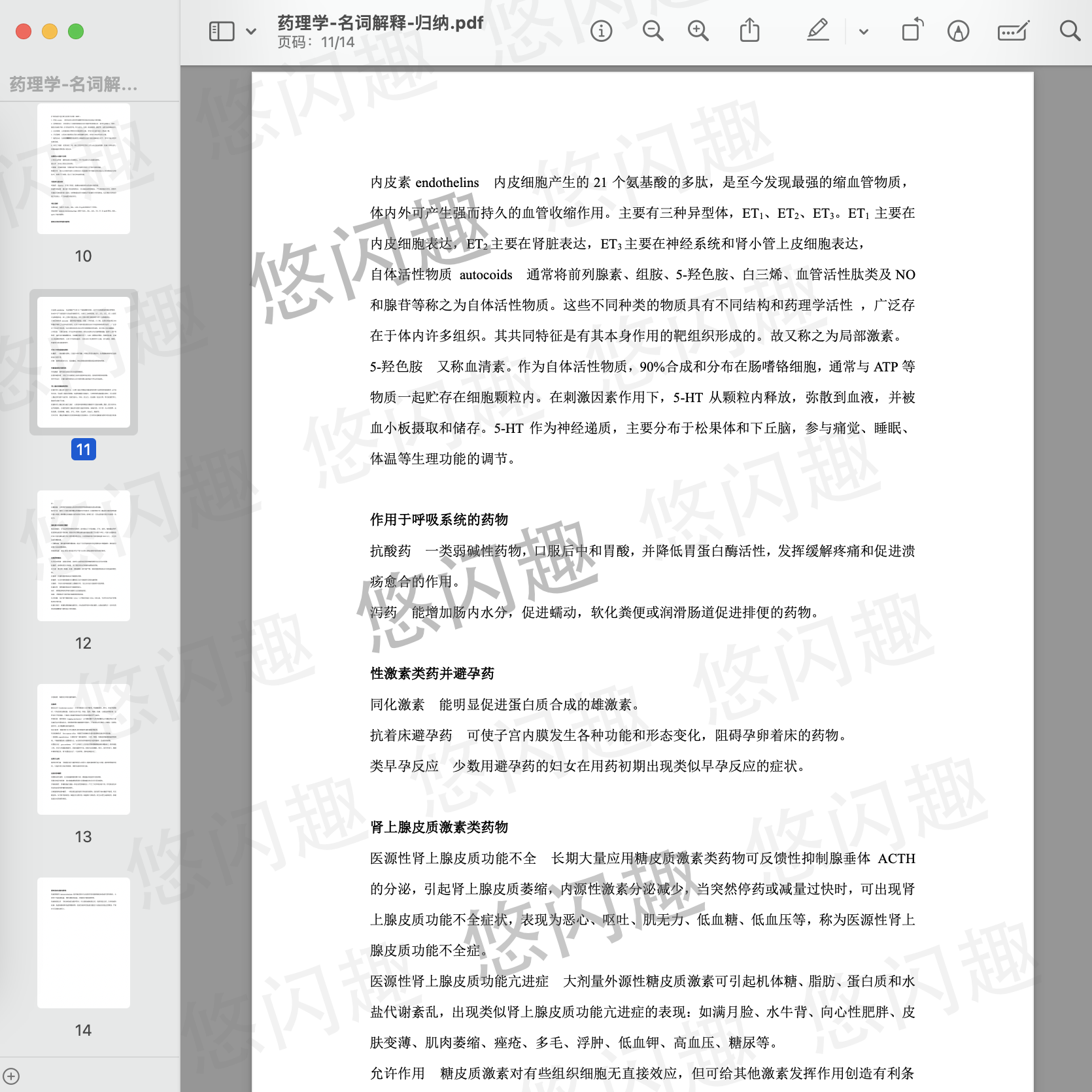Jump to page 14 thumbnail
1092x1092 pixels.
pyautogui.click(x=84, y=943)
